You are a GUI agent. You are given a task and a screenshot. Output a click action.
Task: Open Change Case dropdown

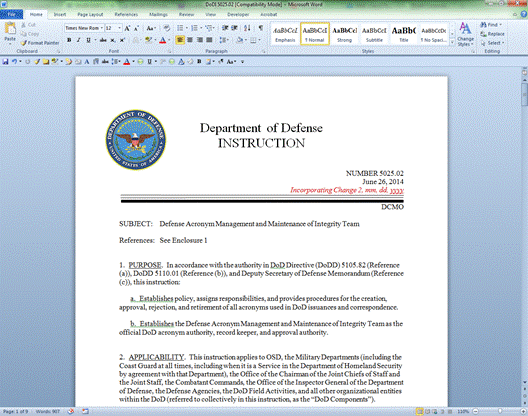point(151,28)
